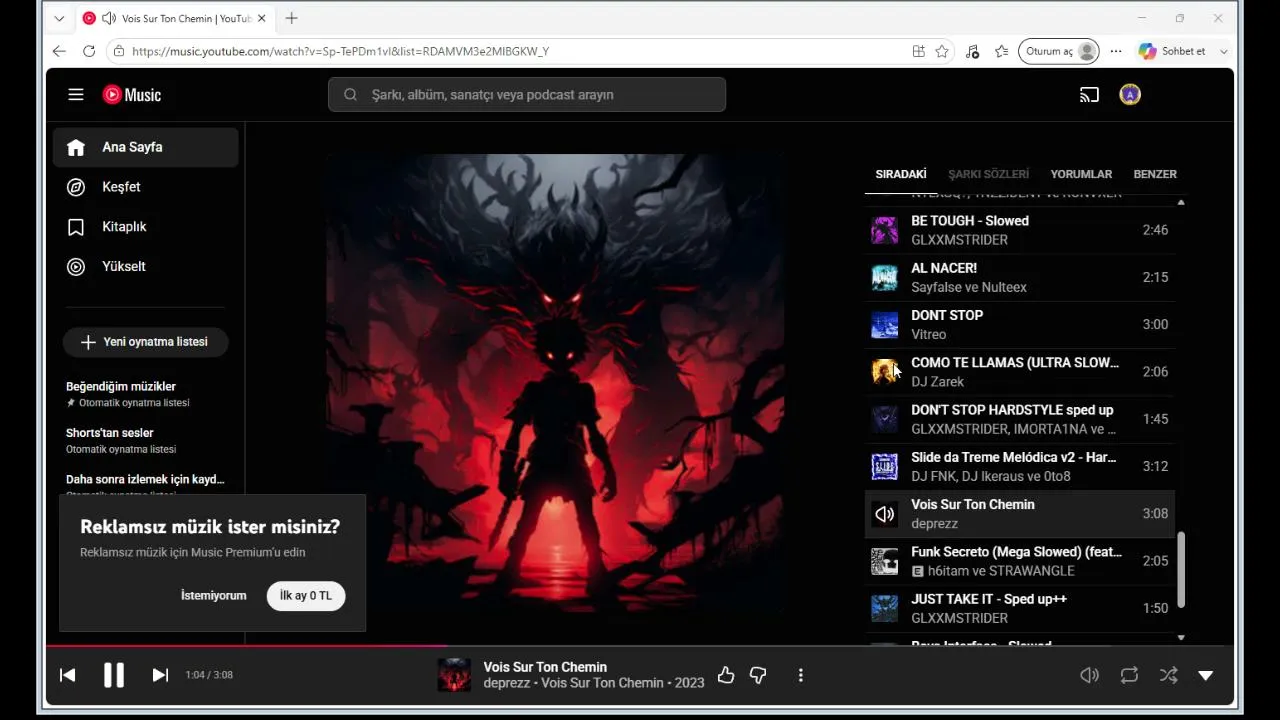The width and height of the screenshot is (1280, 720).
Task: Play Slide da Treme Melódica v2
Action: 1020,466
